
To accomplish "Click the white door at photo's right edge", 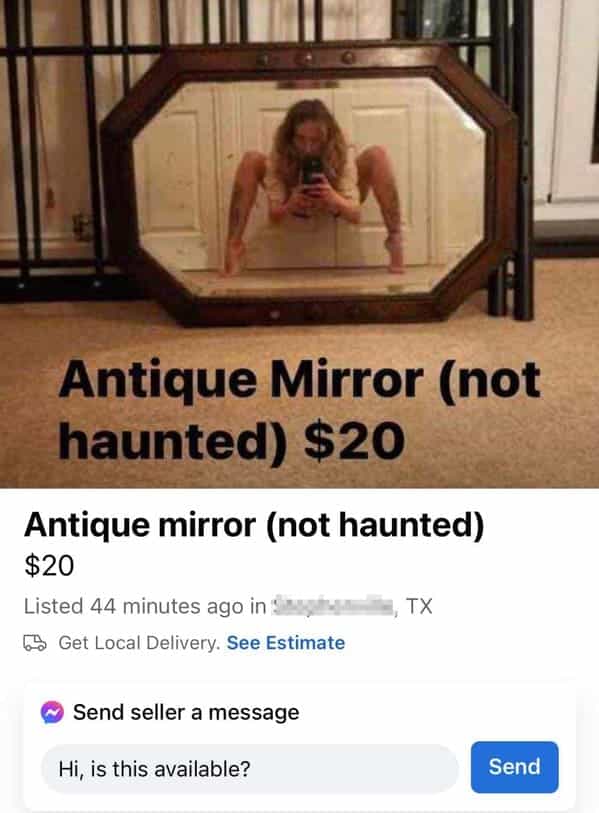I will (x=575, y=104).
